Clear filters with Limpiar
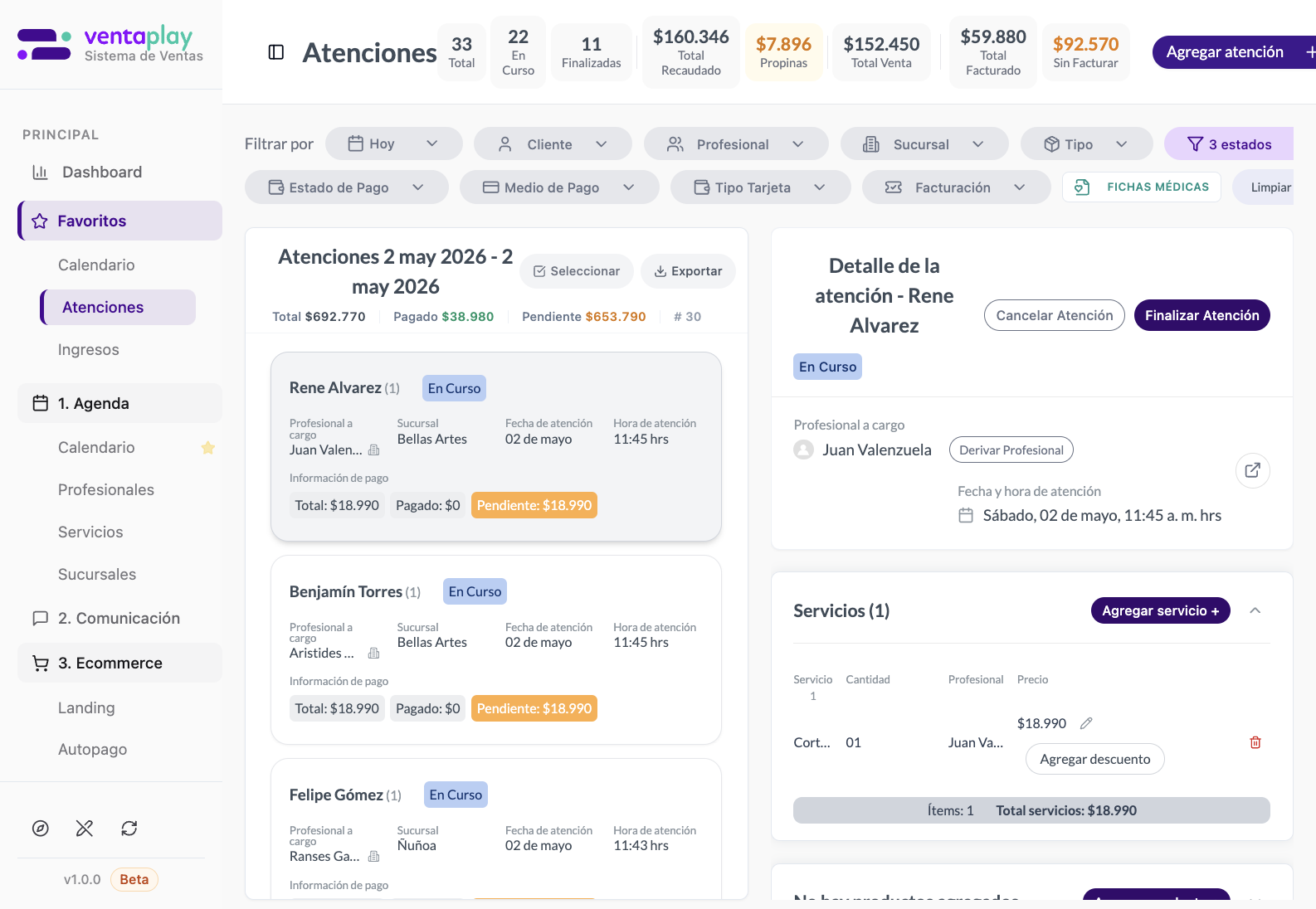 [x=1263, y=187]
